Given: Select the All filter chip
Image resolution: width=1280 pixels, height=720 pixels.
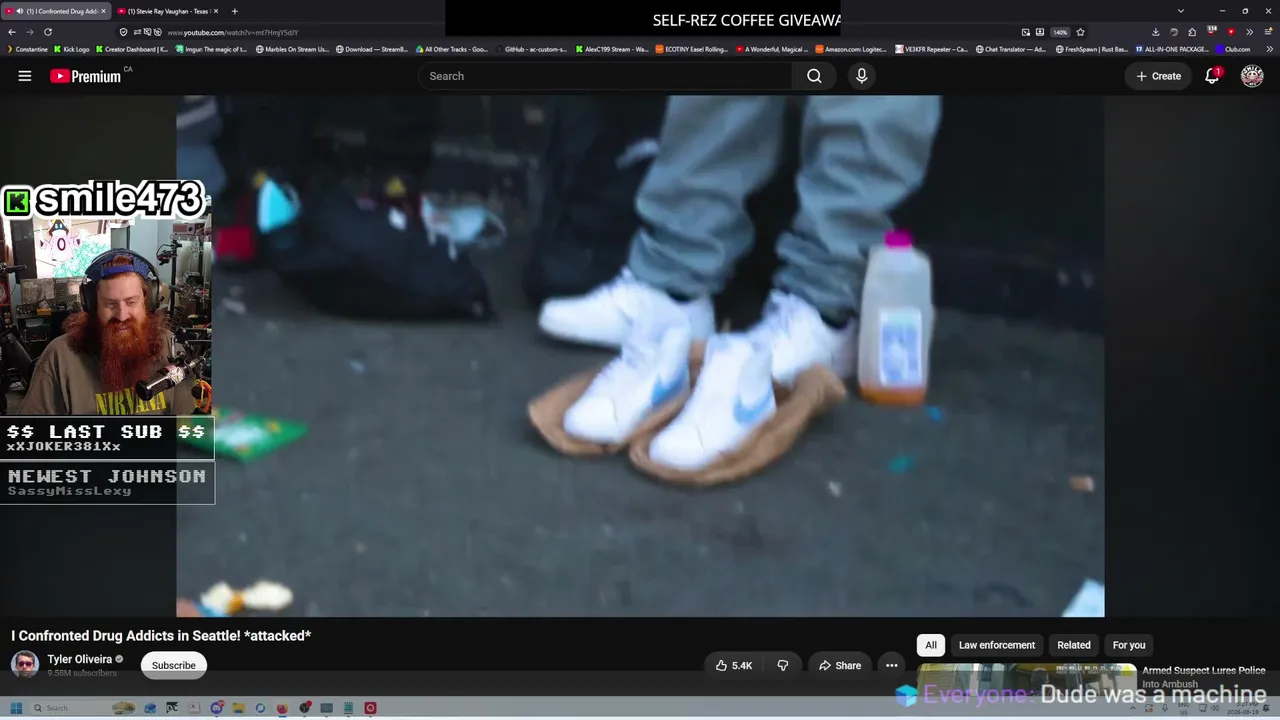Looking at the screenshot, I should coord(930,645).
